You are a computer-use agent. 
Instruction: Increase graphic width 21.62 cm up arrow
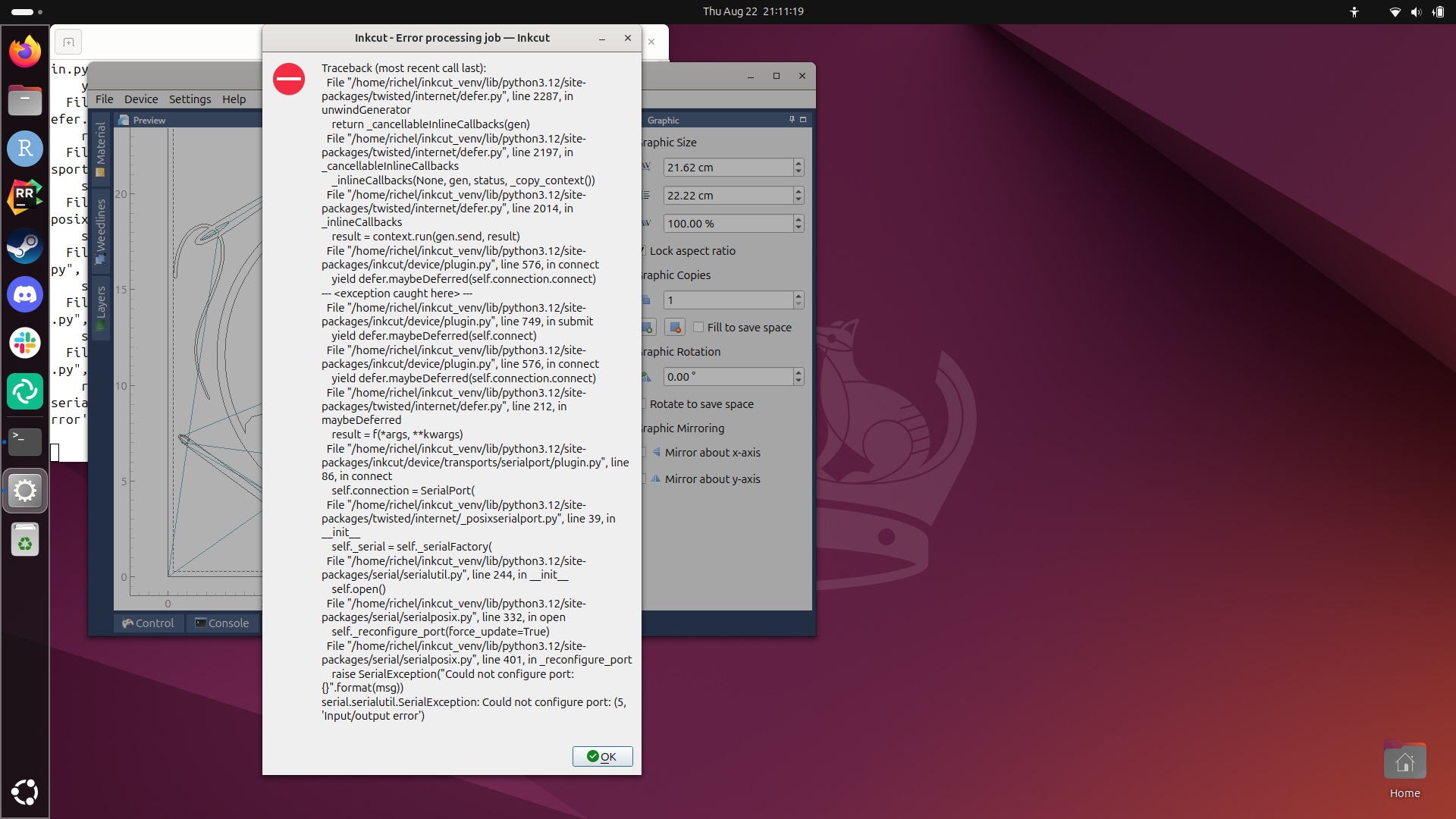(799, 163)
